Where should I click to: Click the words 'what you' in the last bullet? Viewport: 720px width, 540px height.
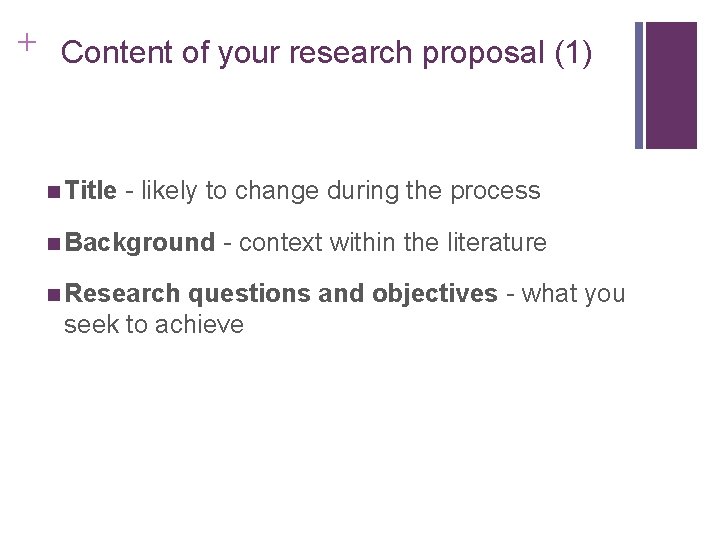pos(574,294)
